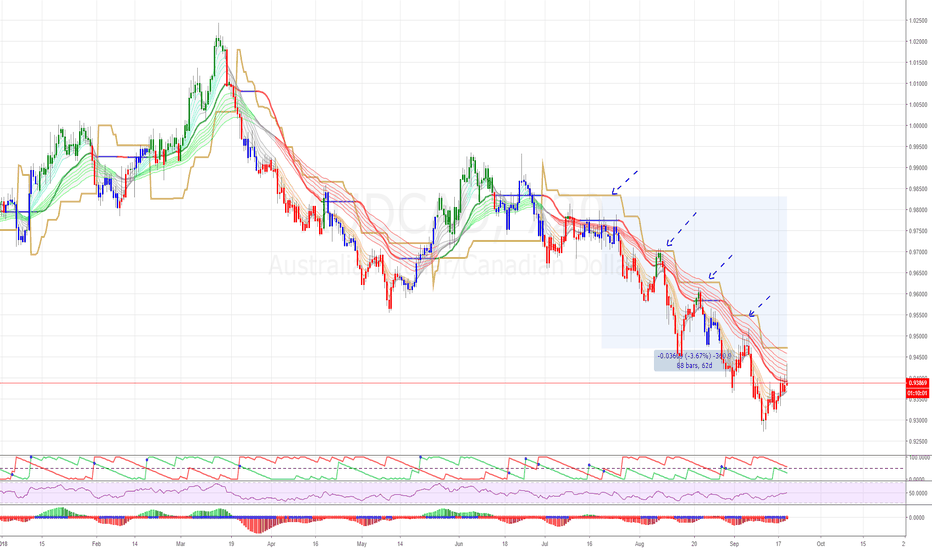Click the Feb label on the time axis
Image resolution: width=932 pixels, height=550 pixels.
pos(96,543)
